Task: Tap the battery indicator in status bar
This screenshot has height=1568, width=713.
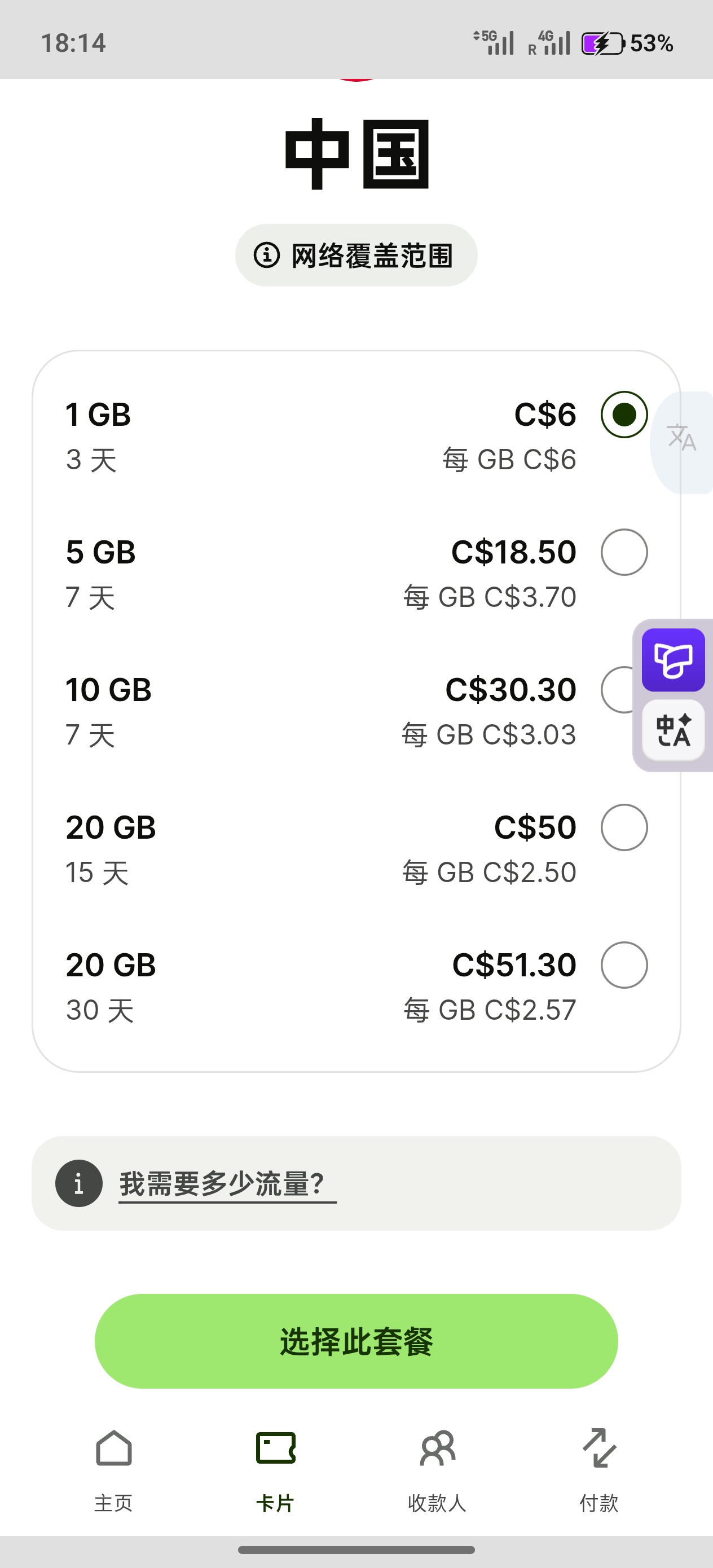Action: [x=603, y=43]
